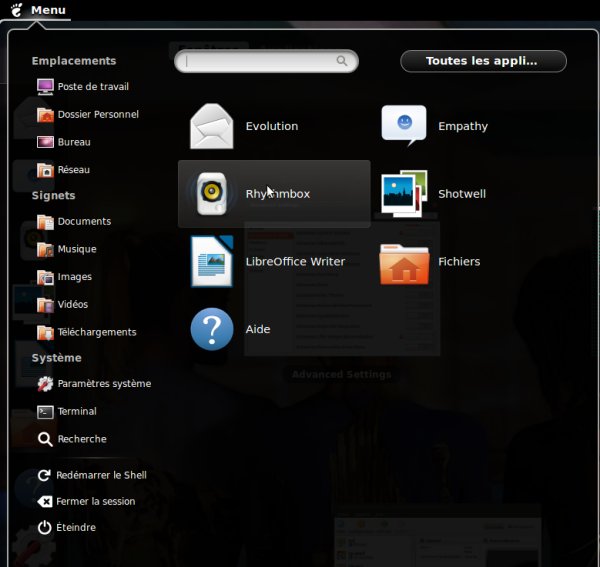Screen dimensions: 600x567
Task: Click the GNOME foot logo in top bar
Action: pos(17,10)
